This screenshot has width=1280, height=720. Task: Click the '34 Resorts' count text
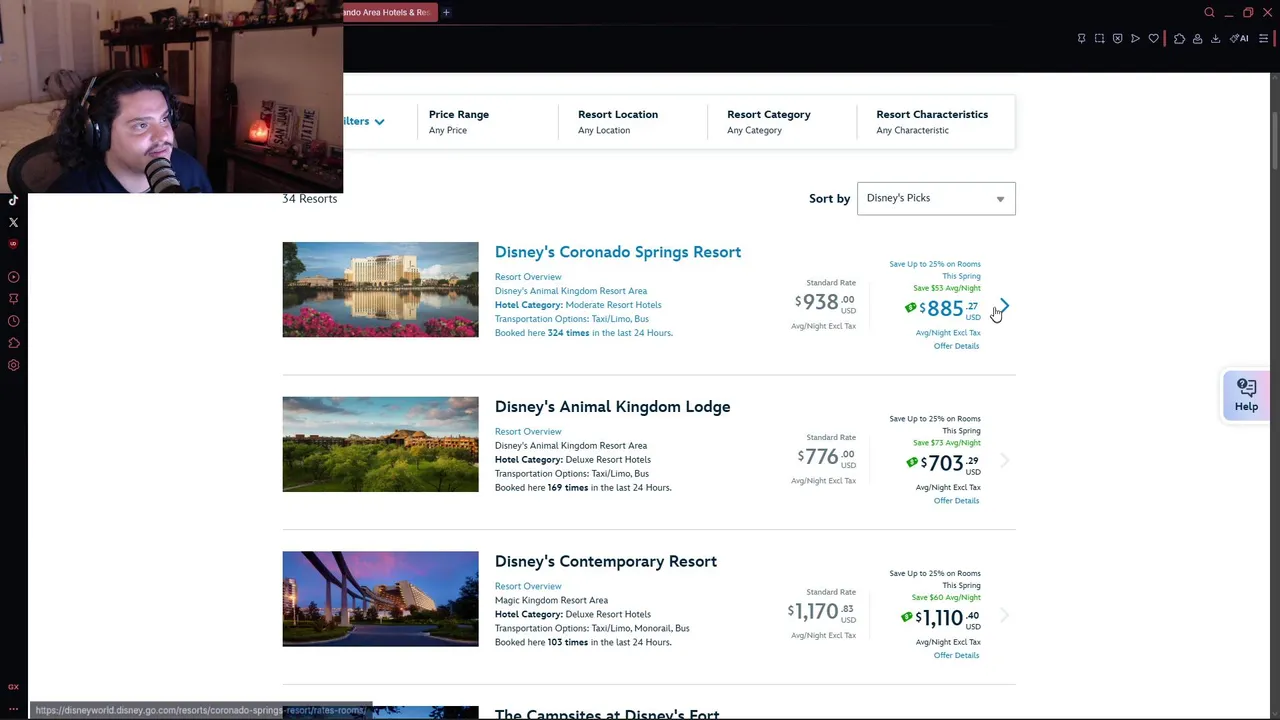coord(310,199)
